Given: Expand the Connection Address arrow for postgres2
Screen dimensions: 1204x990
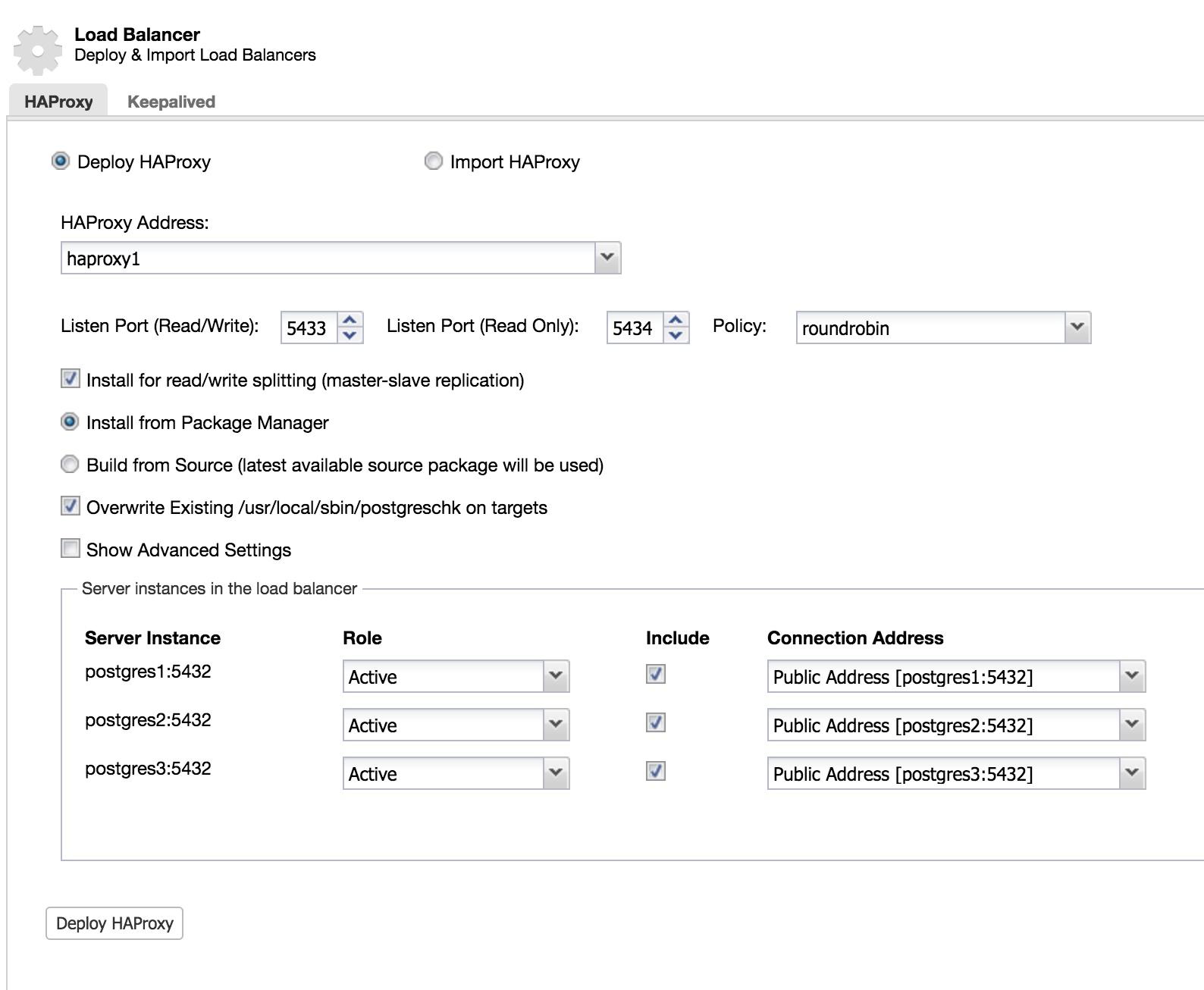Looking at the screenshot, I should coord(1132,725).
